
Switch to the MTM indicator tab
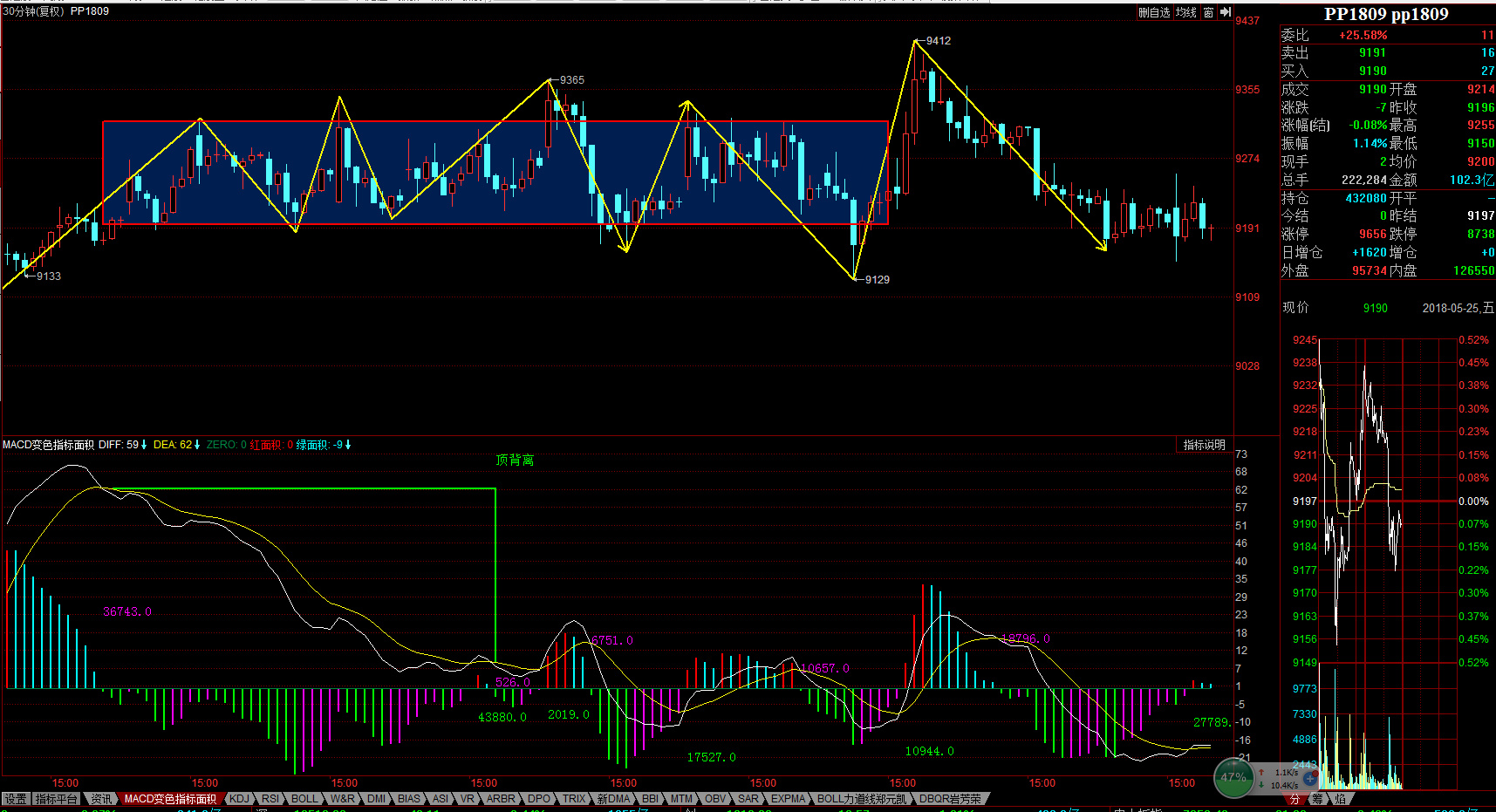[681, 799]
